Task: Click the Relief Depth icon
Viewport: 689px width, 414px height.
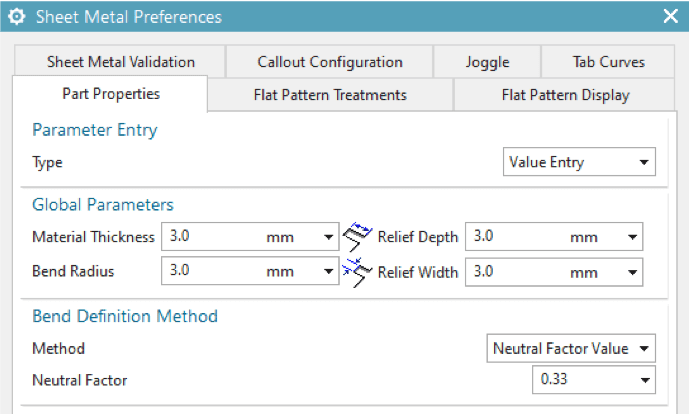Action: 356,237
